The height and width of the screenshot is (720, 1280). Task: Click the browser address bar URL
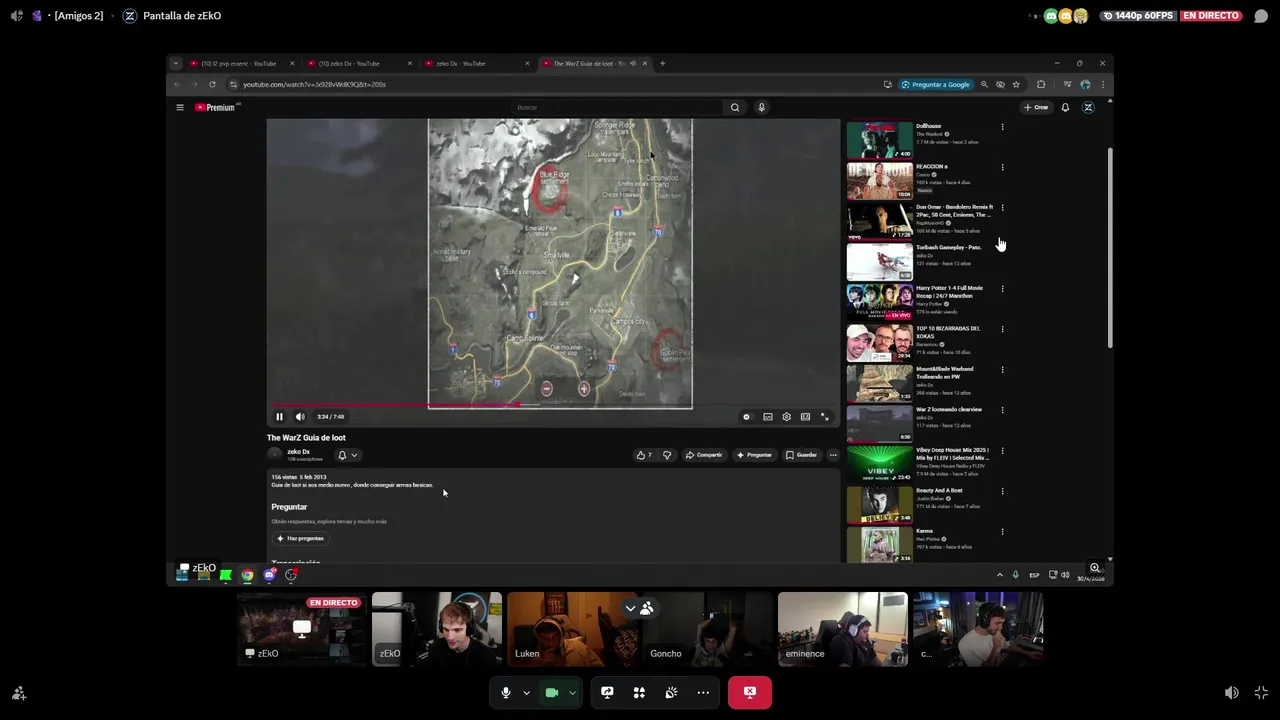click(314, 84)
